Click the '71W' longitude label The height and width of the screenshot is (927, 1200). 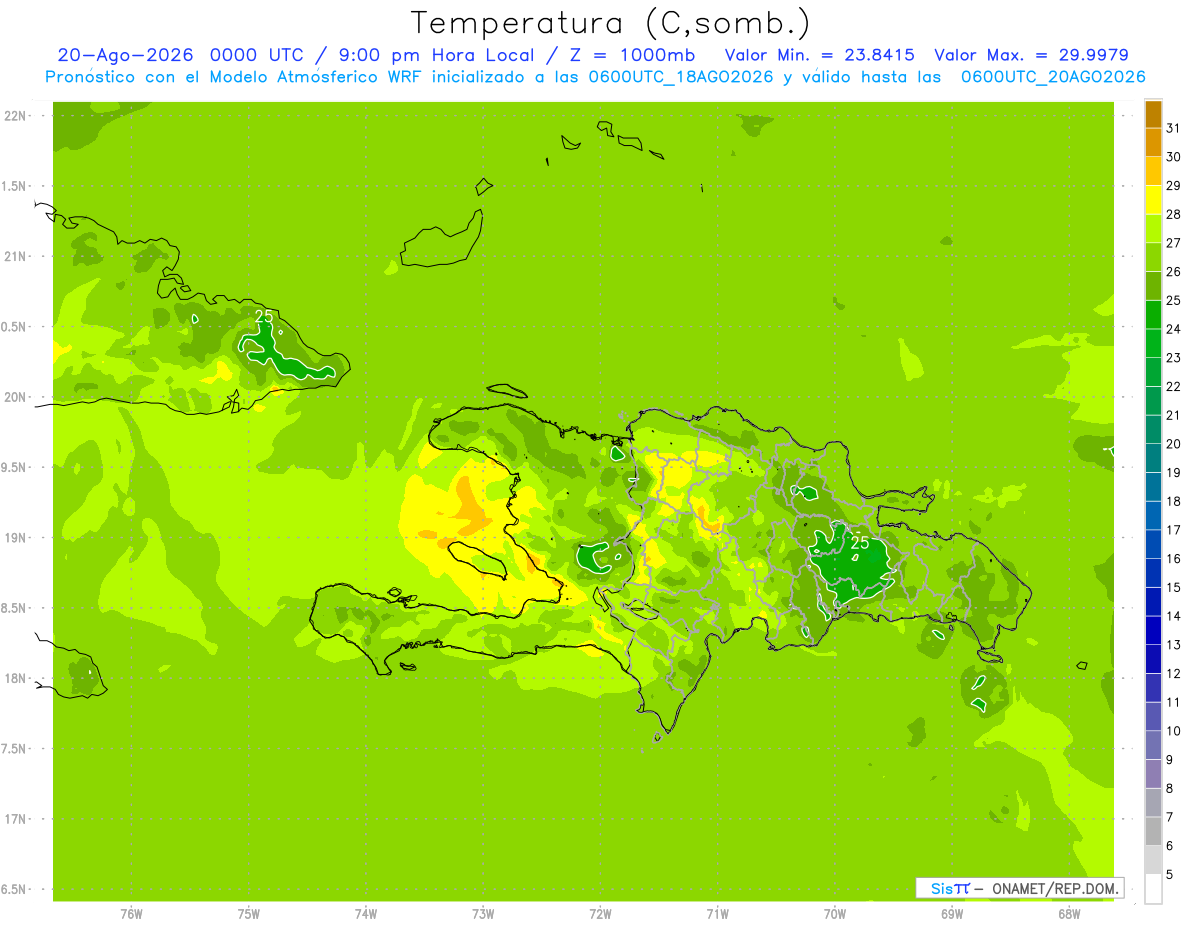click(x=717, y=914)
